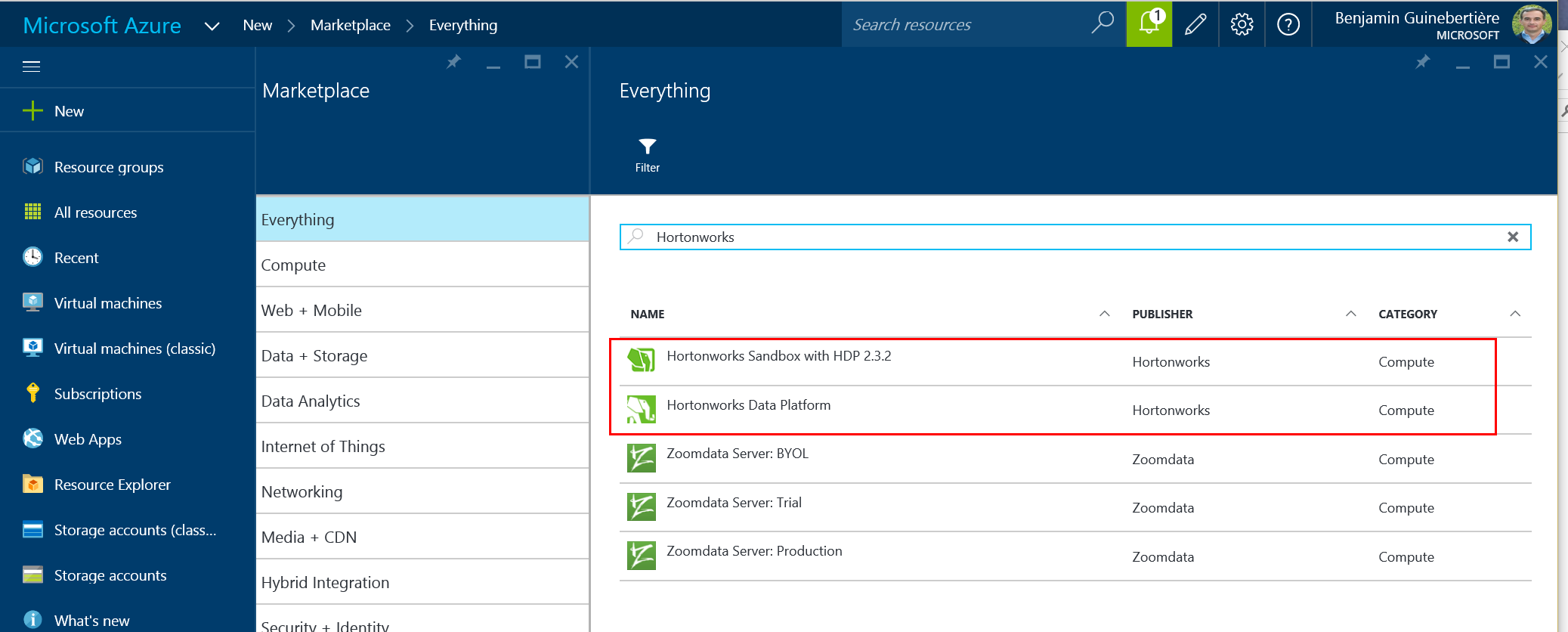Click Everything breadcrumb link
The width and height of the screenshot is (1568, 632).
(463, 25)
